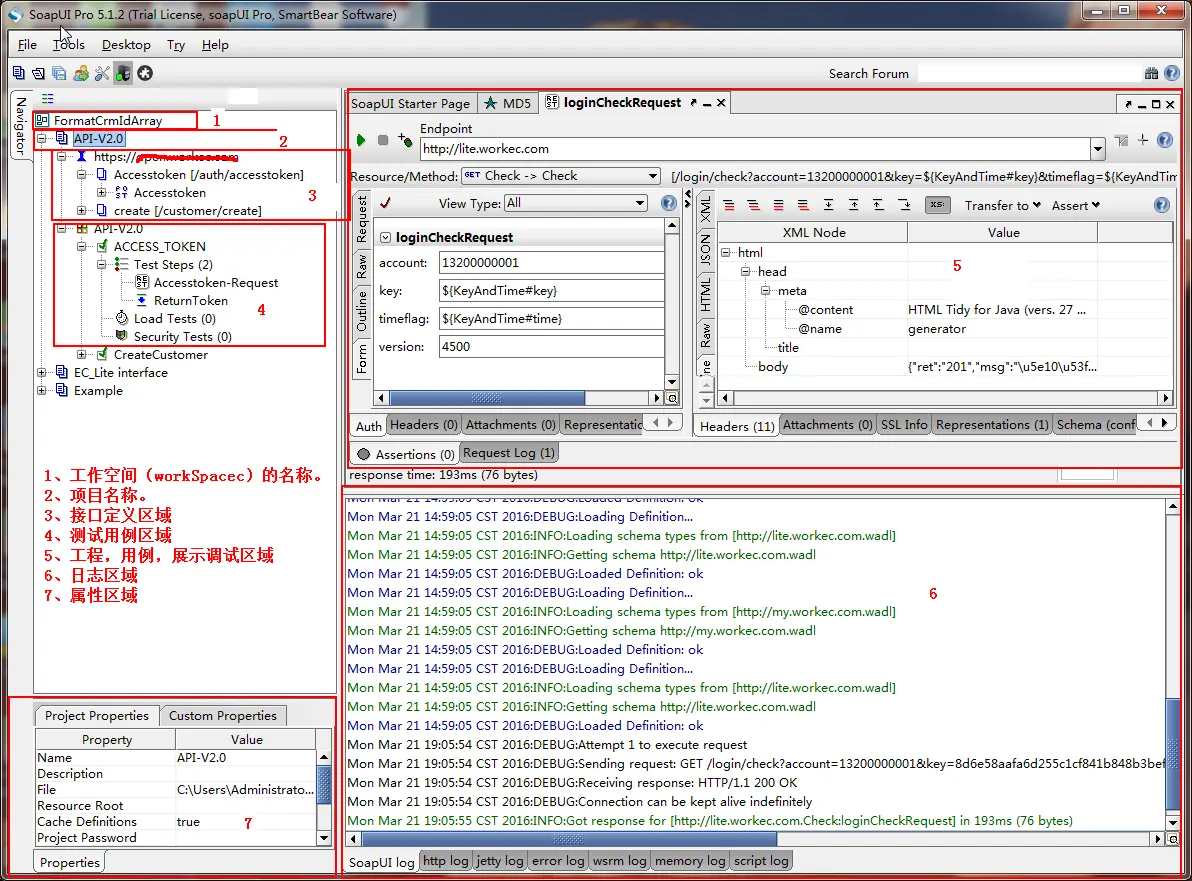Expand the create [/customer/create] resource
Viewport: 1192px width, 881px height.
click(x=81, y=211)
